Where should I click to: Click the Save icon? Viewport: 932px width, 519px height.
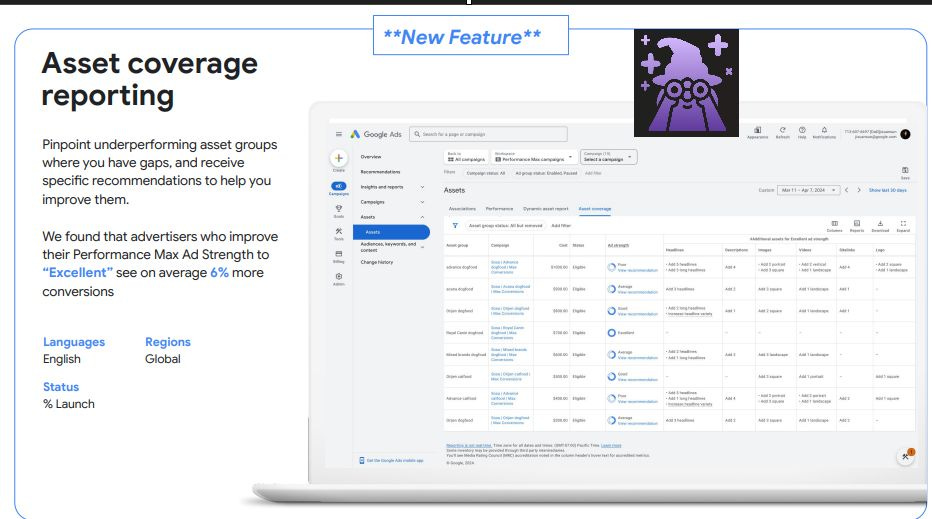(905, 172)
